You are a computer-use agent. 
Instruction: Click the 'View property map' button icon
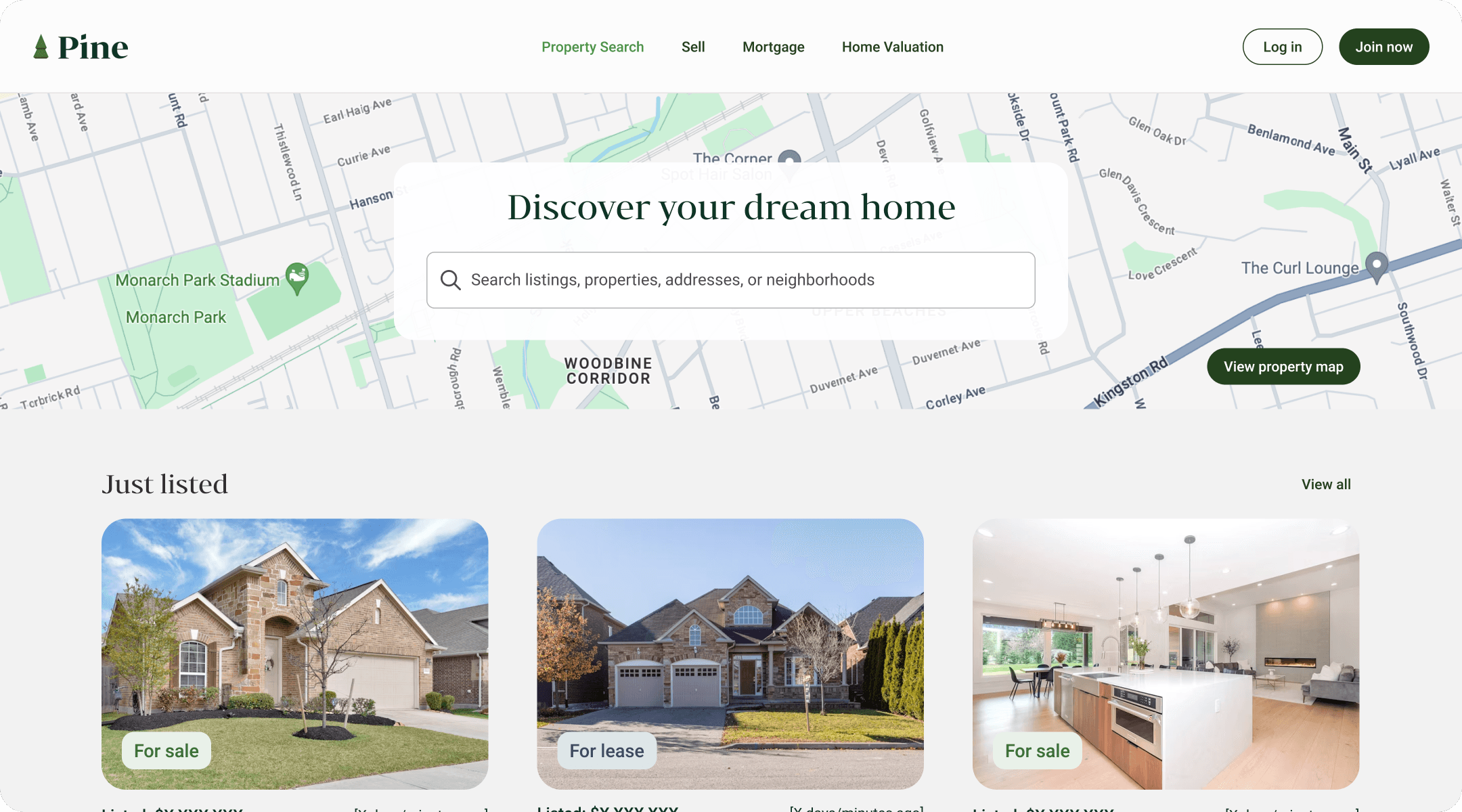click(x=1284, y=366)
